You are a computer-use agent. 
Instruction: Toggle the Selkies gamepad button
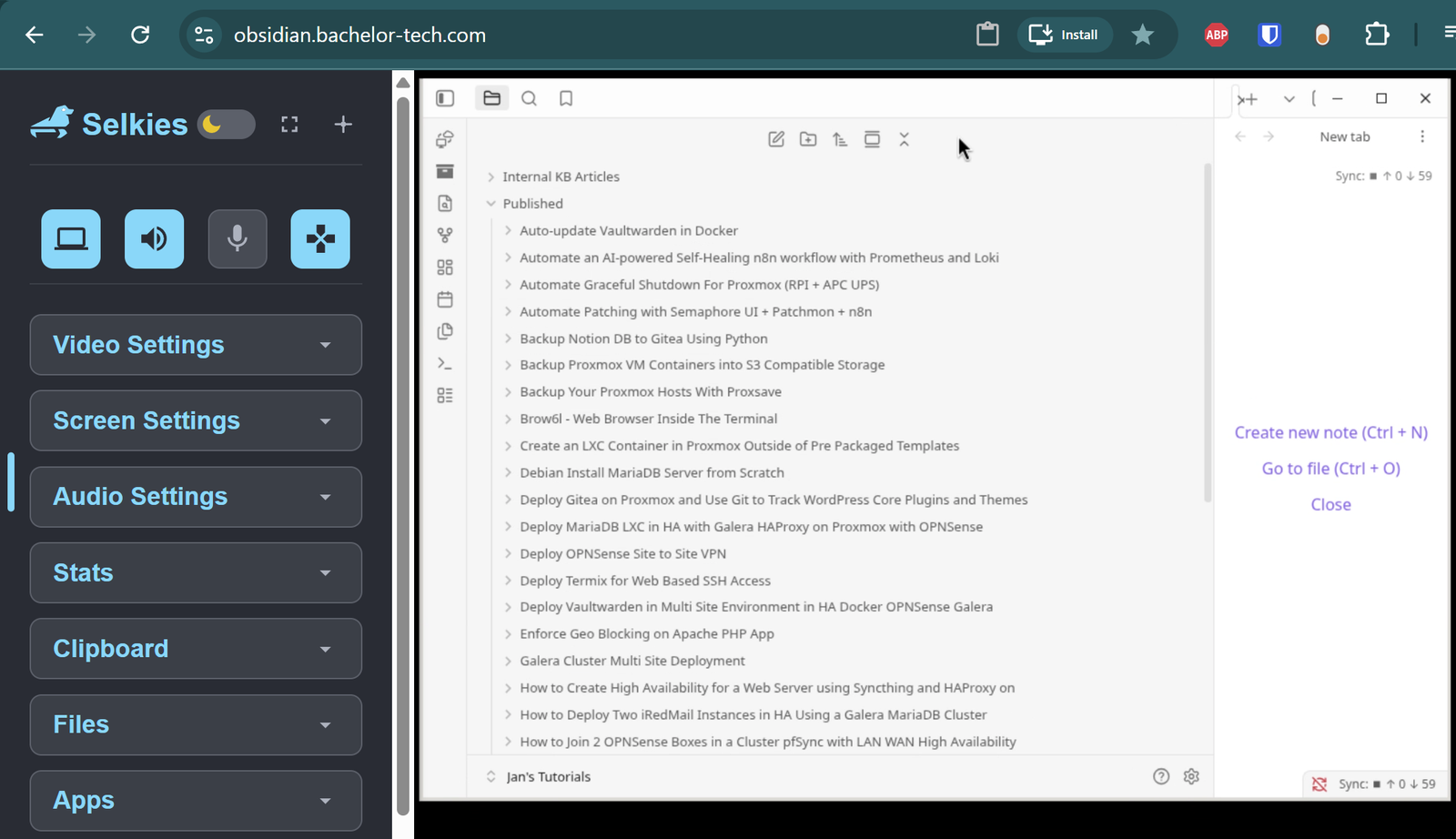[x=320, y=239]
